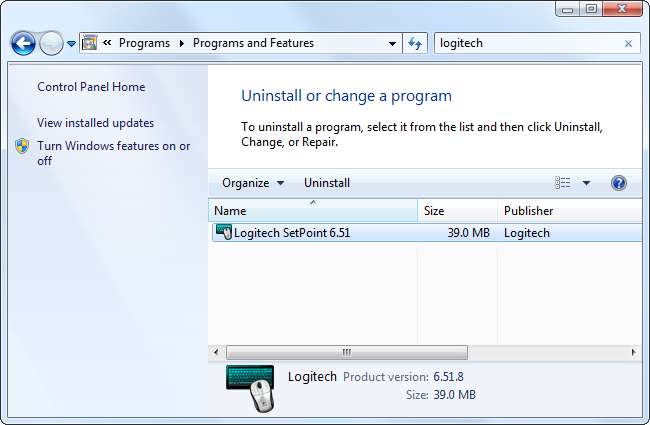Screen dimensions: 650x425
Task: Open the address bar history dropdown
Action: coord(392,44)
